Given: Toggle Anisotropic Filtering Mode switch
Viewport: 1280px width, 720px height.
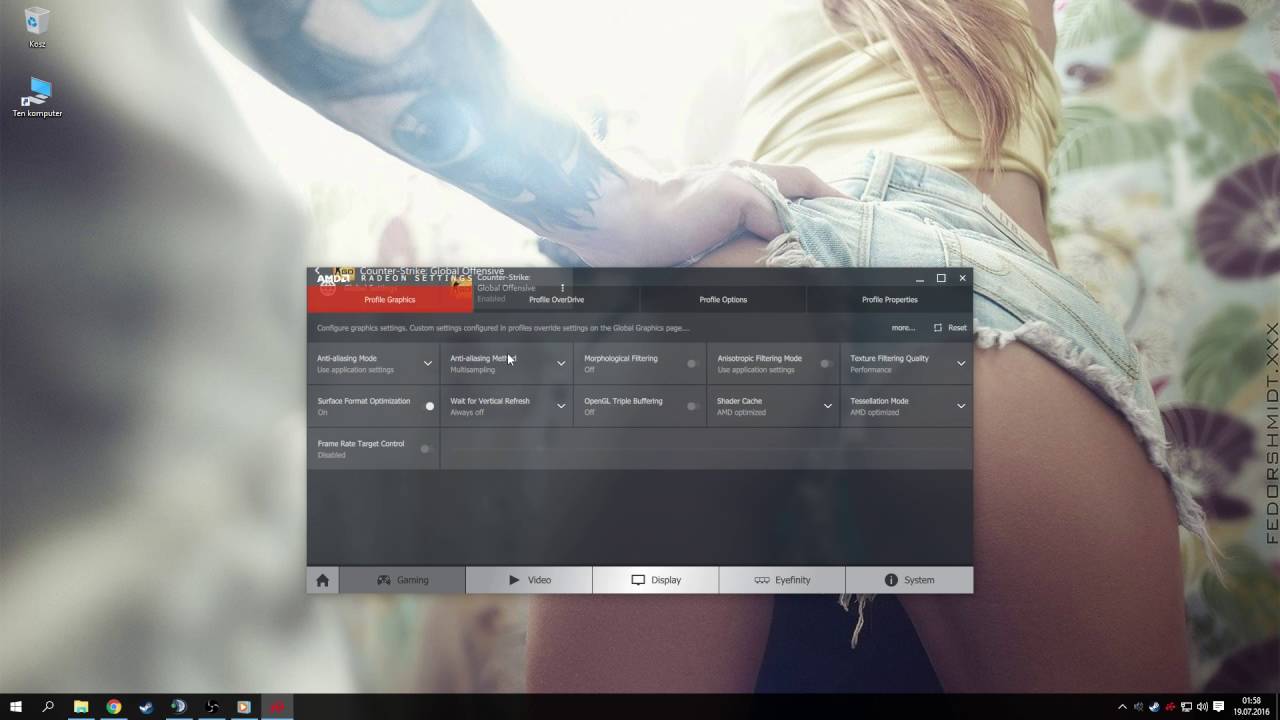Looking at the screenshot, I should [826, 364].
